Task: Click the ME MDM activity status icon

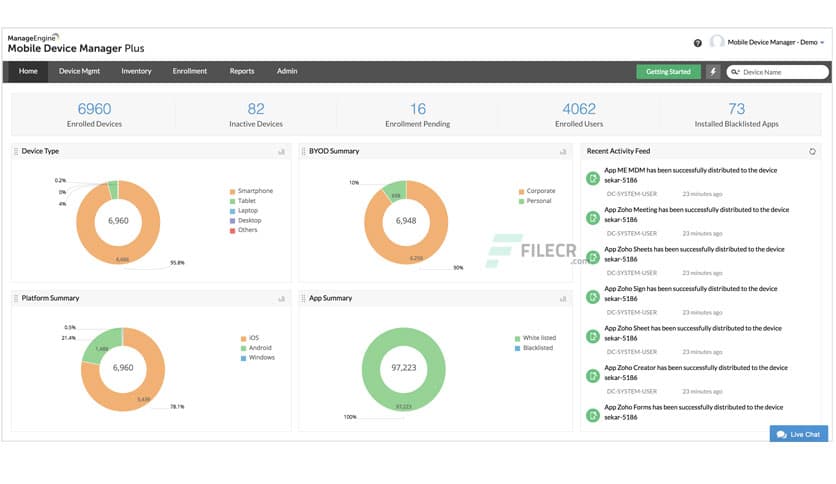Action: point(593,179)
